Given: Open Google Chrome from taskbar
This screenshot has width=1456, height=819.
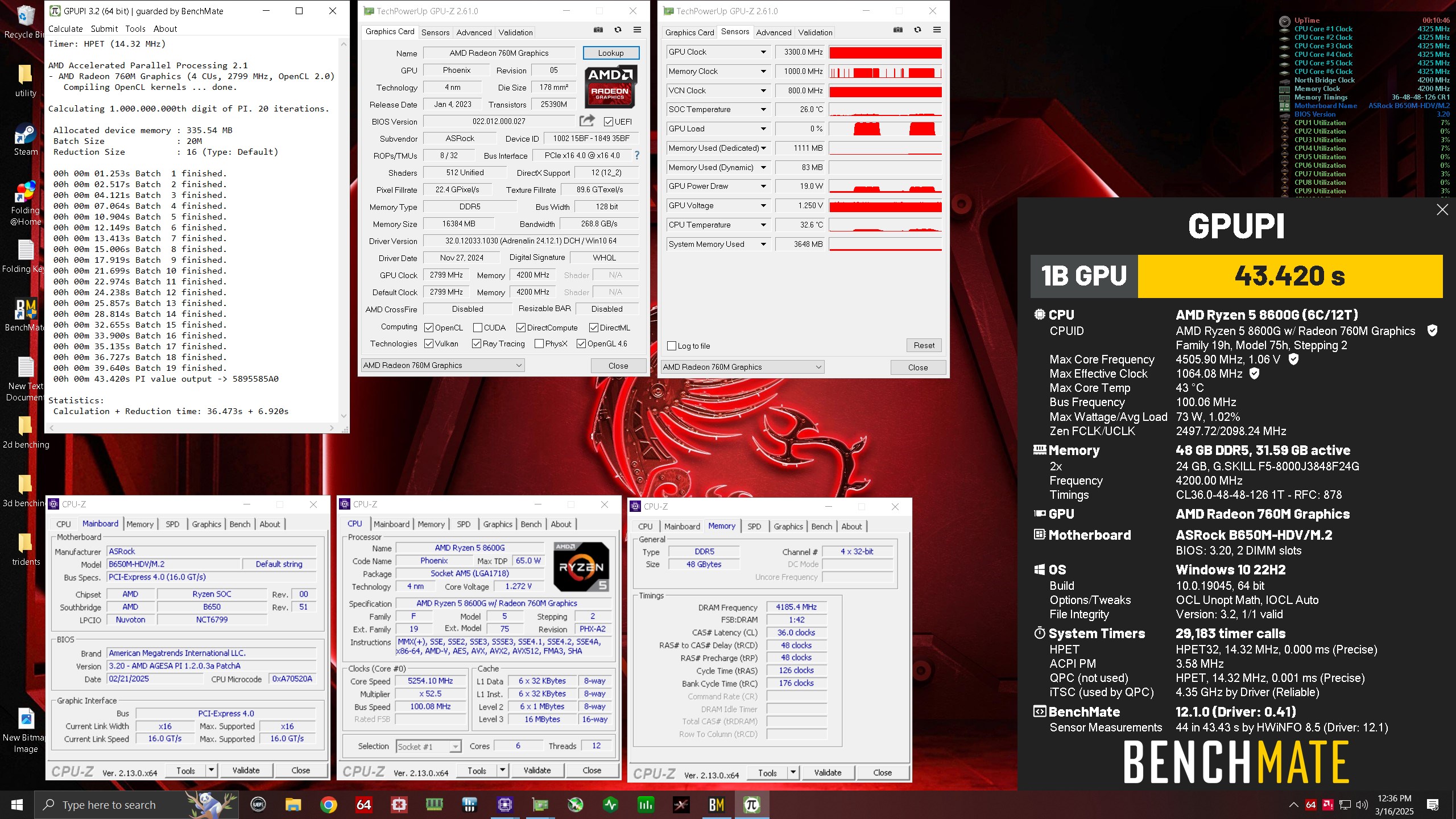Looking at the screenshot, I should click(328, 805).
